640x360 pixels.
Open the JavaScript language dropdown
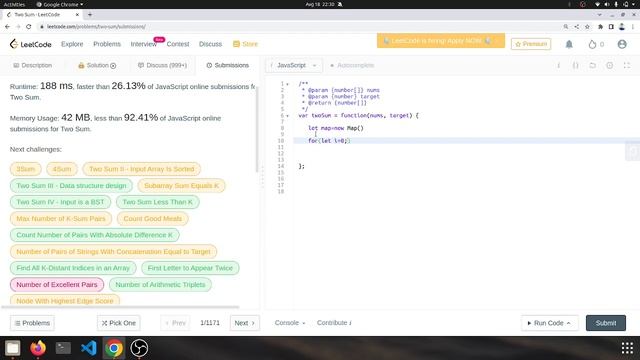[x=294, y=65]
